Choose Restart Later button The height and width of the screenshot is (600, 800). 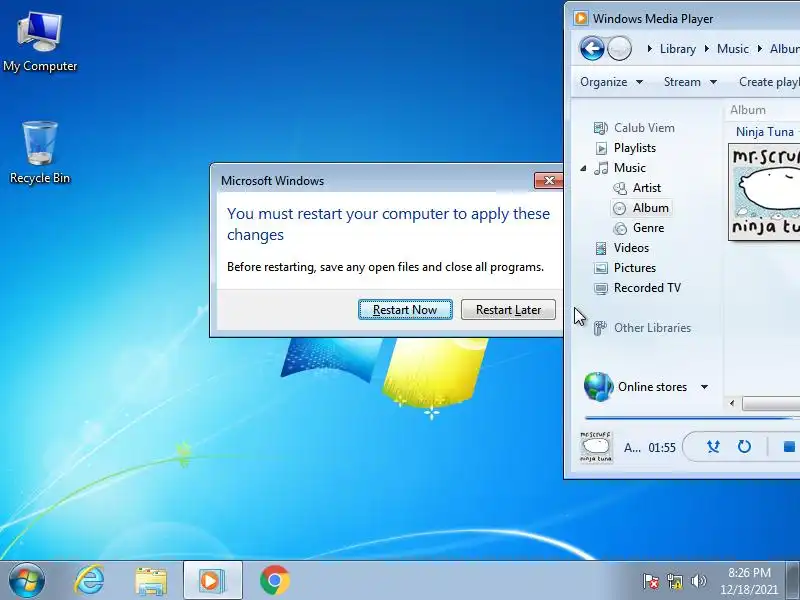[x=508, y=310]
